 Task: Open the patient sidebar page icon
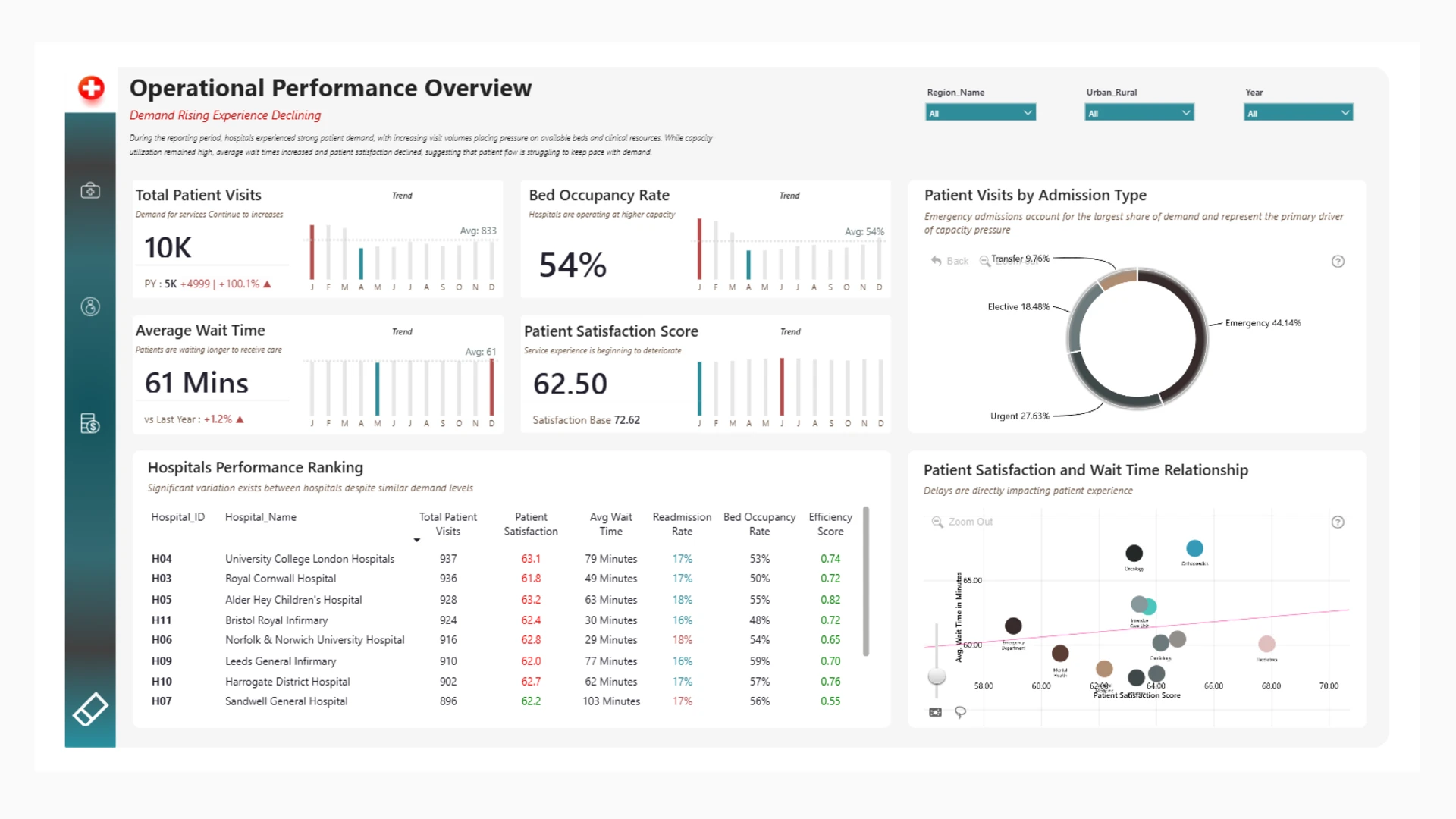[x=90, y=306]
